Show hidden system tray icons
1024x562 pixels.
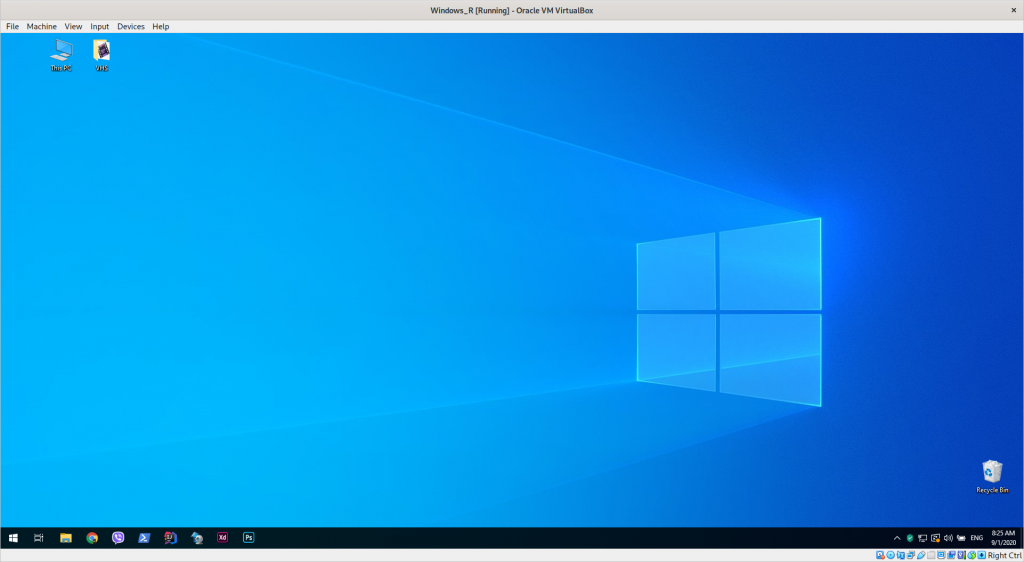[897, 538]
